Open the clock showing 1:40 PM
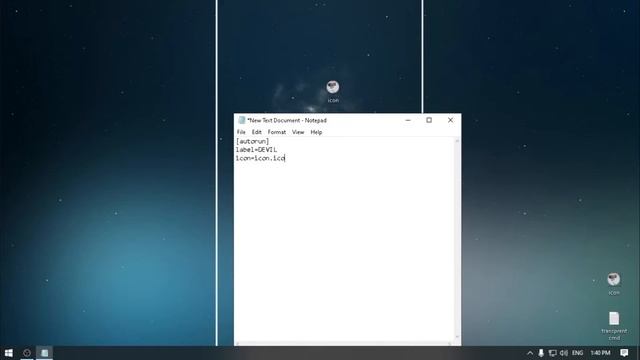The height and width of the screenshot is (360, 640). click(600, 353)
